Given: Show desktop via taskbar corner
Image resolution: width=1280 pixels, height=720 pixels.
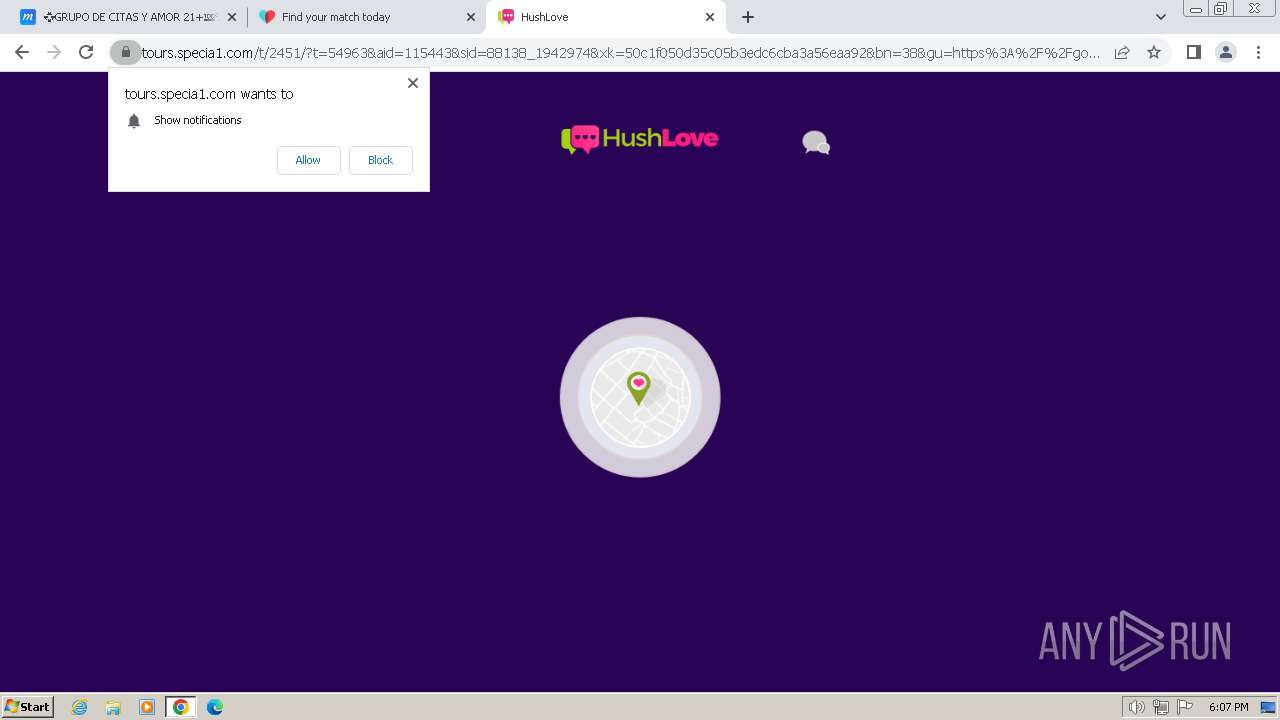Looking at the screenshot, I should 1268,707.
